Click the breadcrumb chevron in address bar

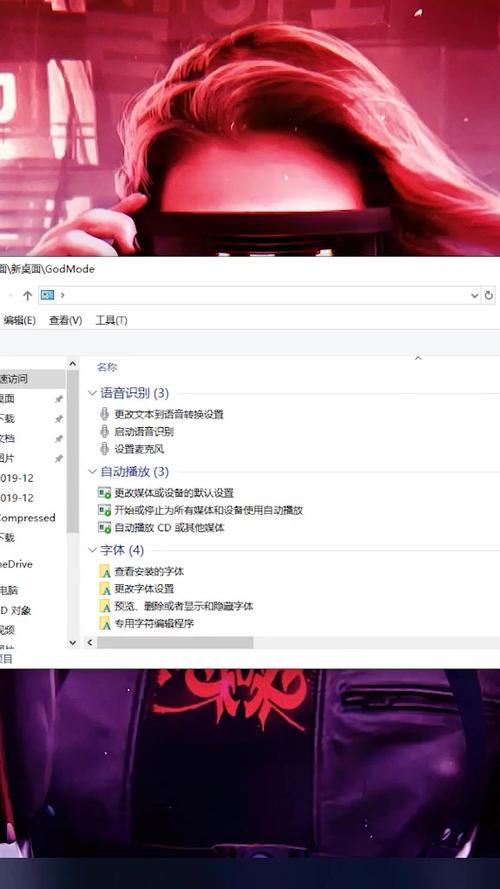[x=62, y=295]
